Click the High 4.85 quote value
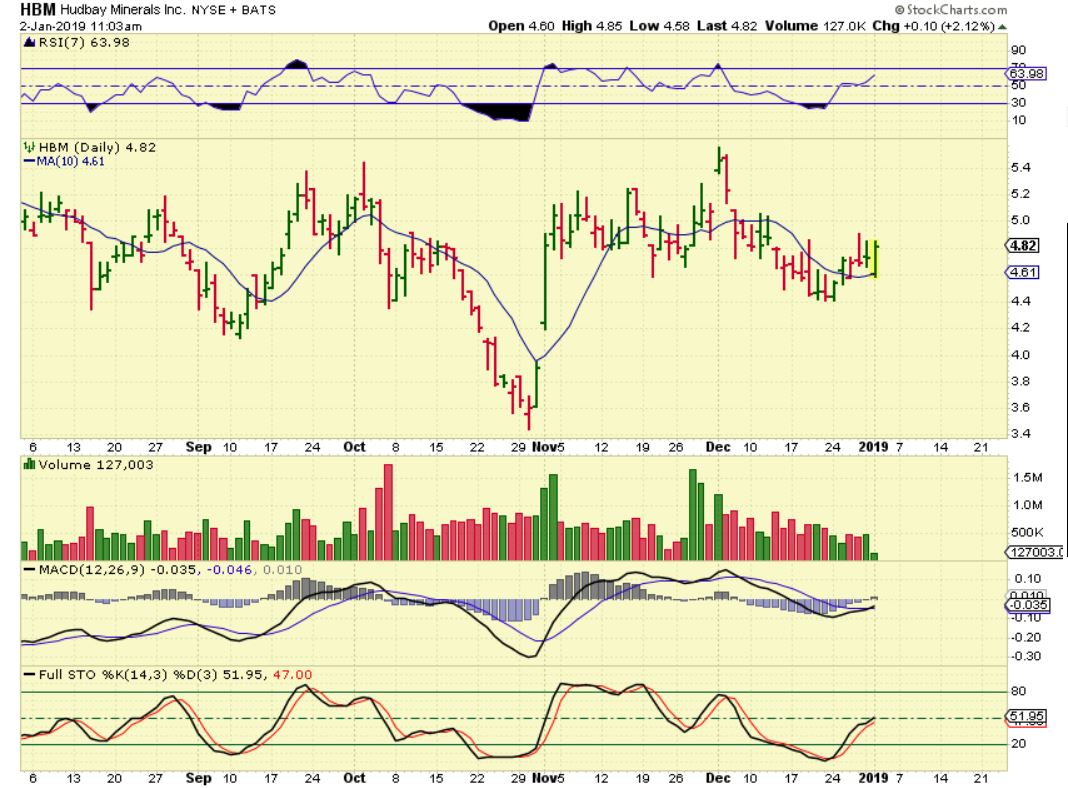The width and height of the screenshot is (1068, 789). [592, 26]
